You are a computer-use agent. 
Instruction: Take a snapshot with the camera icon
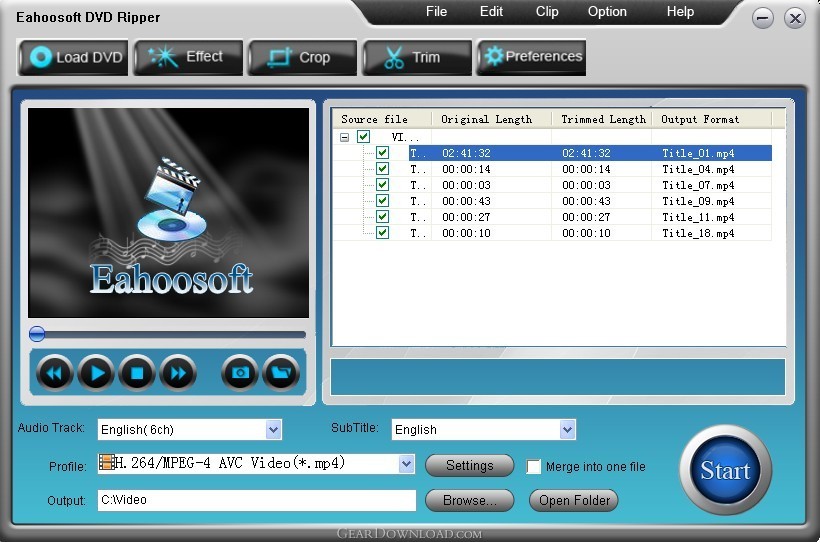(240, 373)
